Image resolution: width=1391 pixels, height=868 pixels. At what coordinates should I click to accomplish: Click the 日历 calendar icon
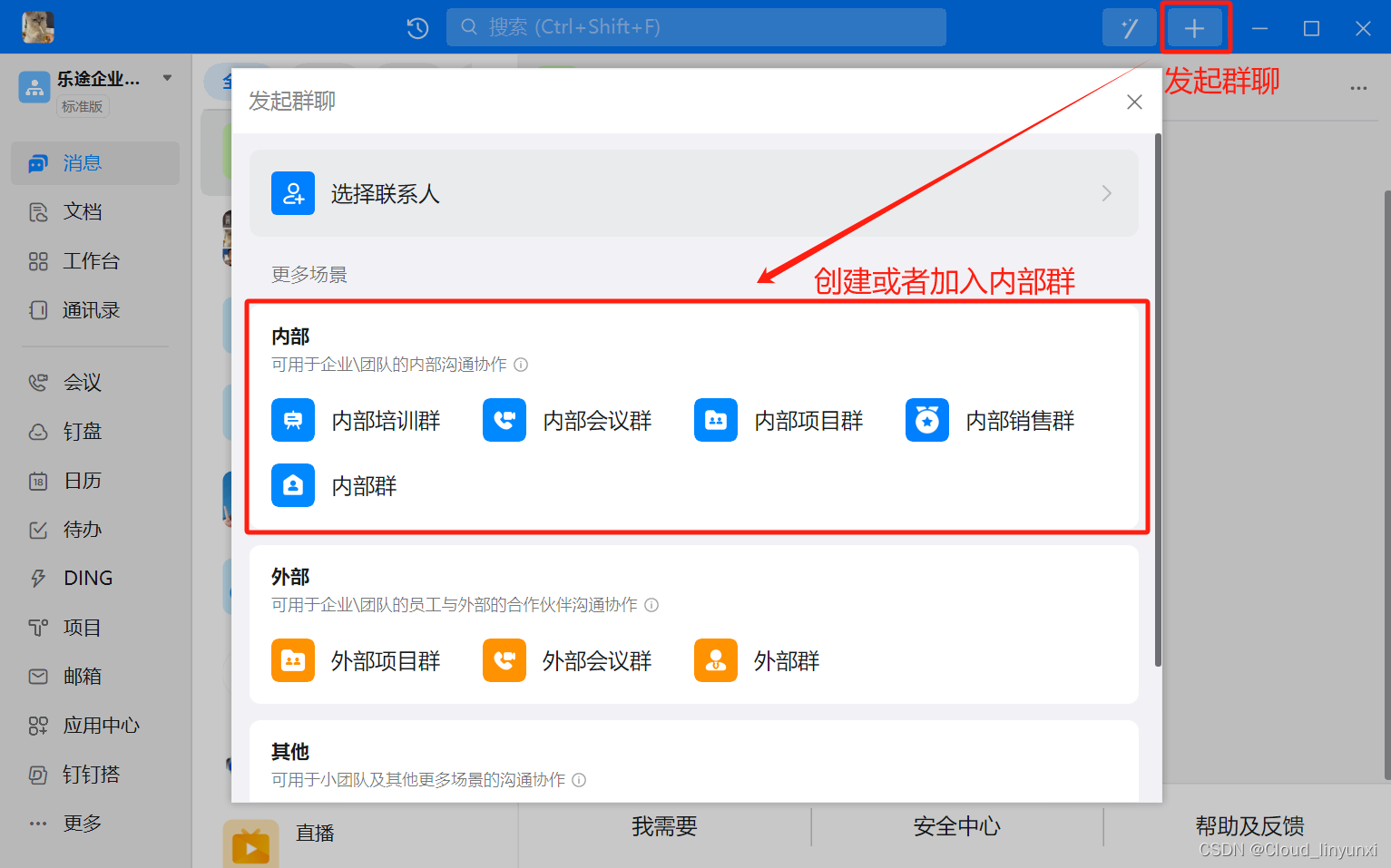point(38,481)
